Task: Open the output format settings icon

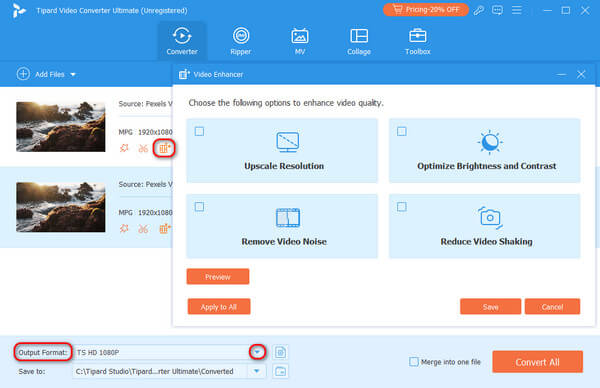Action: coord(280,352)
